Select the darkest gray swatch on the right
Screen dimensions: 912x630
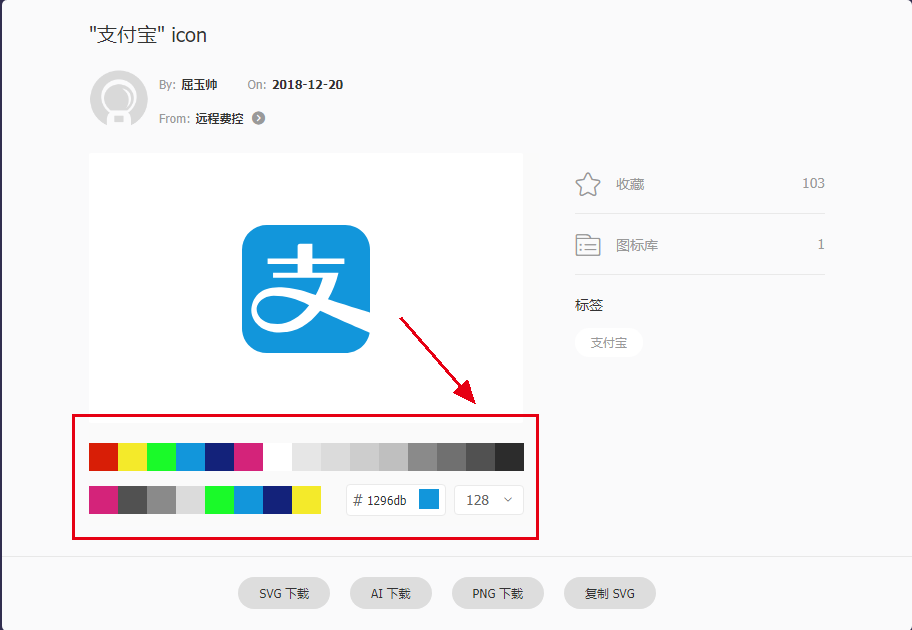512,456
